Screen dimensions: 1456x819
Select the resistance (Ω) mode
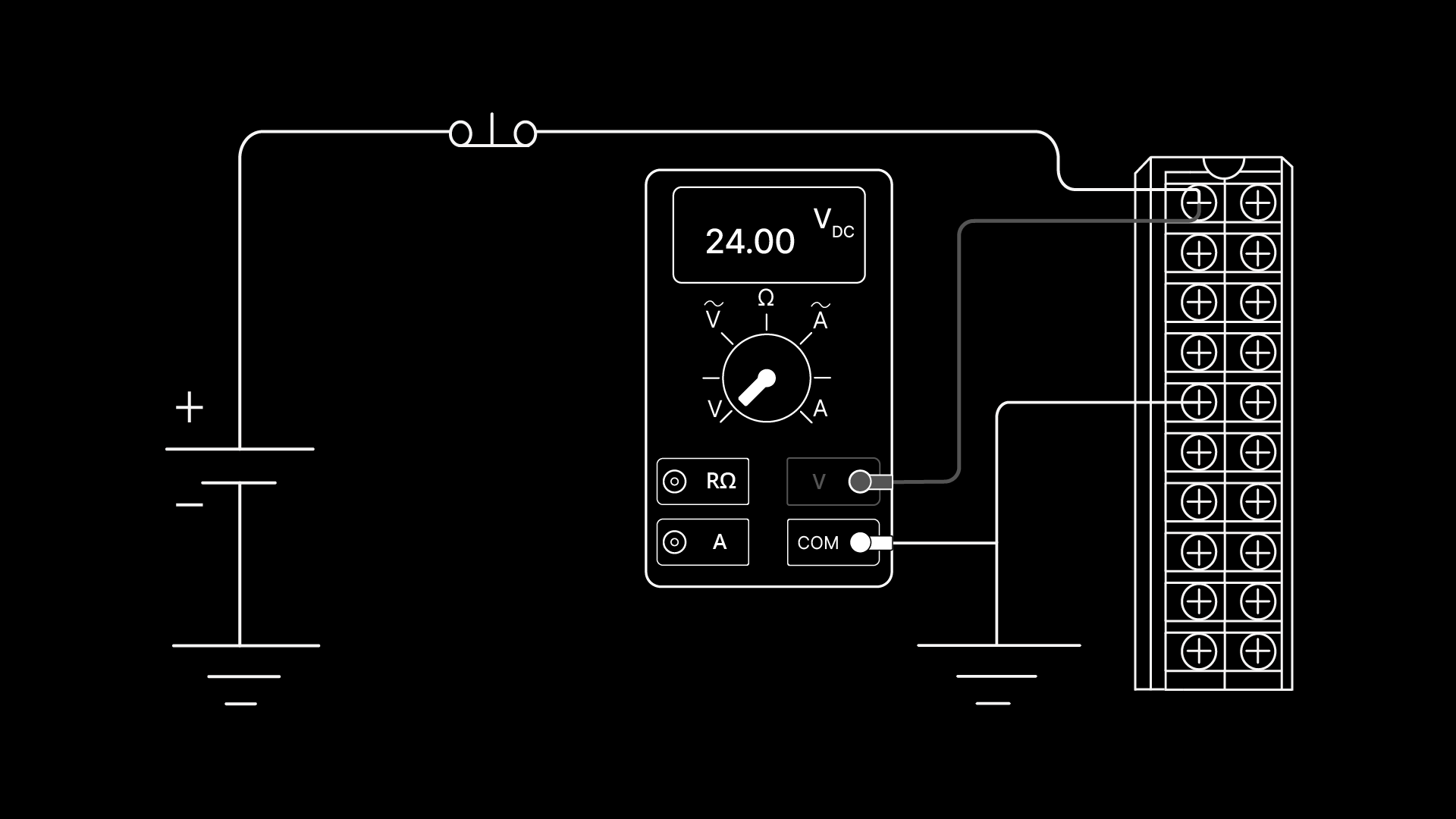[x=765, y=298]
